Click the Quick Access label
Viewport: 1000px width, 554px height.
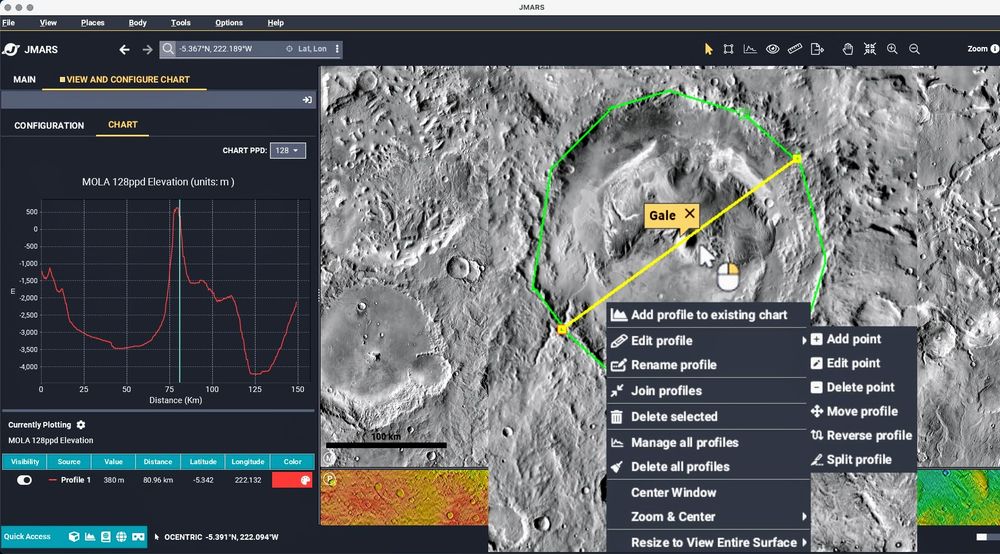tap(27, 537)
